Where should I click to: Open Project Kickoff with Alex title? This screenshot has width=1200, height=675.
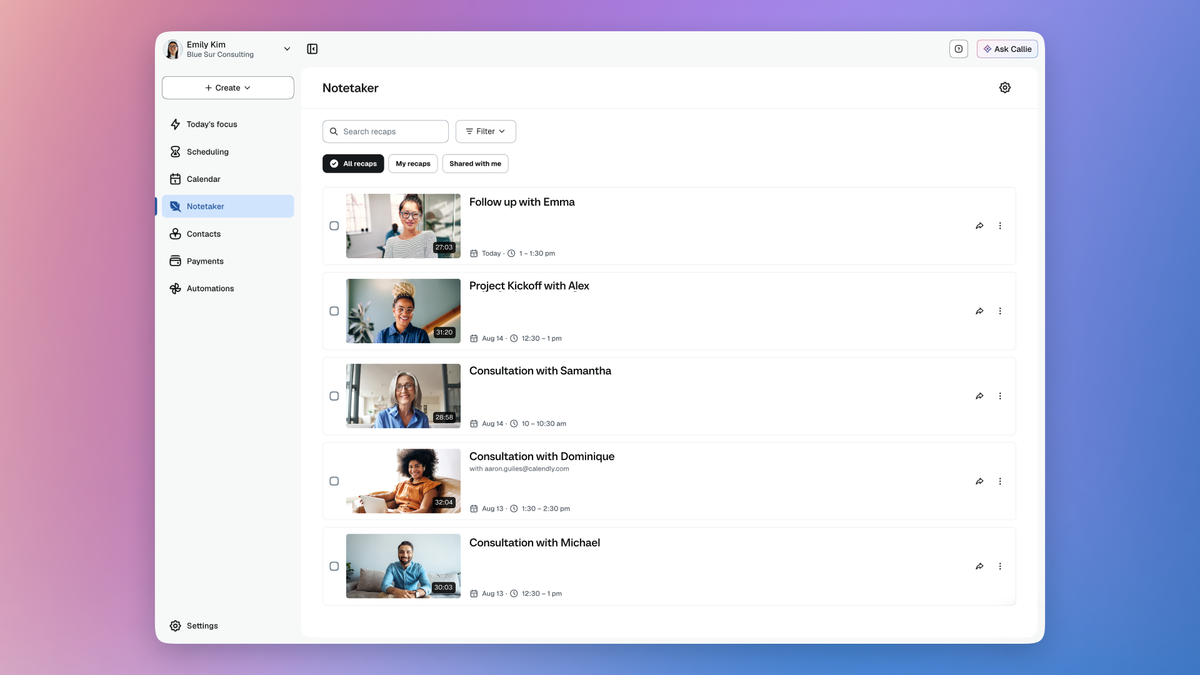coord(529,286)
